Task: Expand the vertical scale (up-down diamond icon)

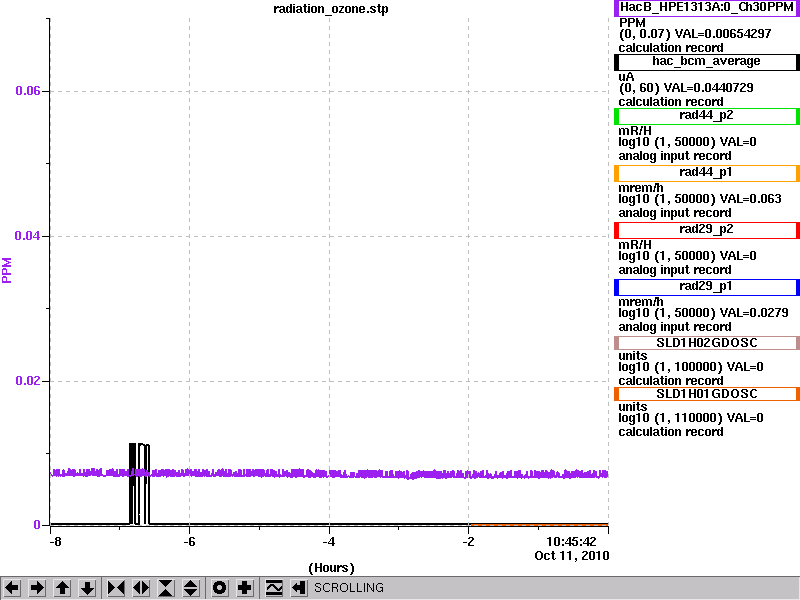Action: coord(191,588)
